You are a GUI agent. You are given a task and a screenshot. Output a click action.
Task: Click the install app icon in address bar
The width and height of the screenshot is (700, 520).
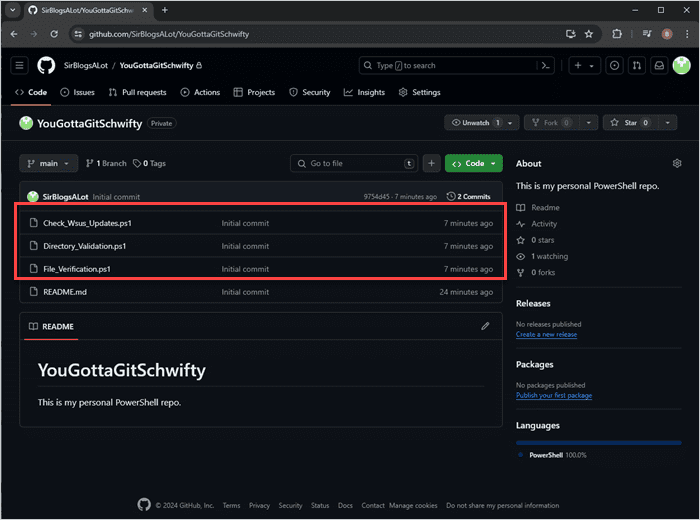[x=571, y=34]
